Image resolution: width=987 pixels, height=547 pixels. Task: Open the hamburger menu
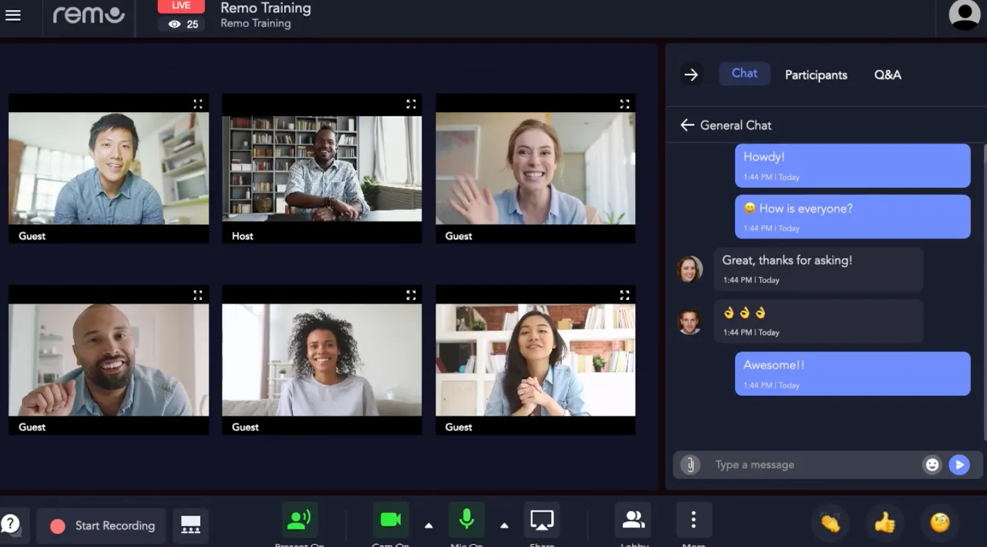point(13,15)
